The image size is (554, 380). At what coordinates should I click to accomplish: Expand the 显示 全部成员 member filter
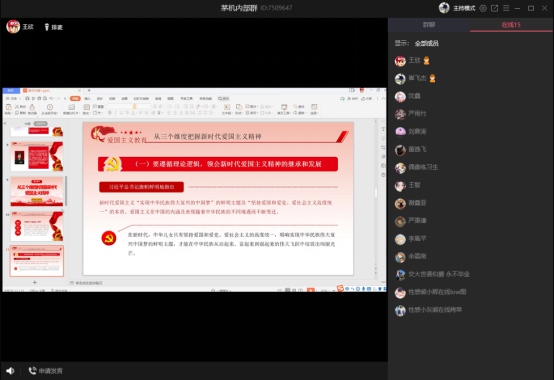tap(426, 43)
